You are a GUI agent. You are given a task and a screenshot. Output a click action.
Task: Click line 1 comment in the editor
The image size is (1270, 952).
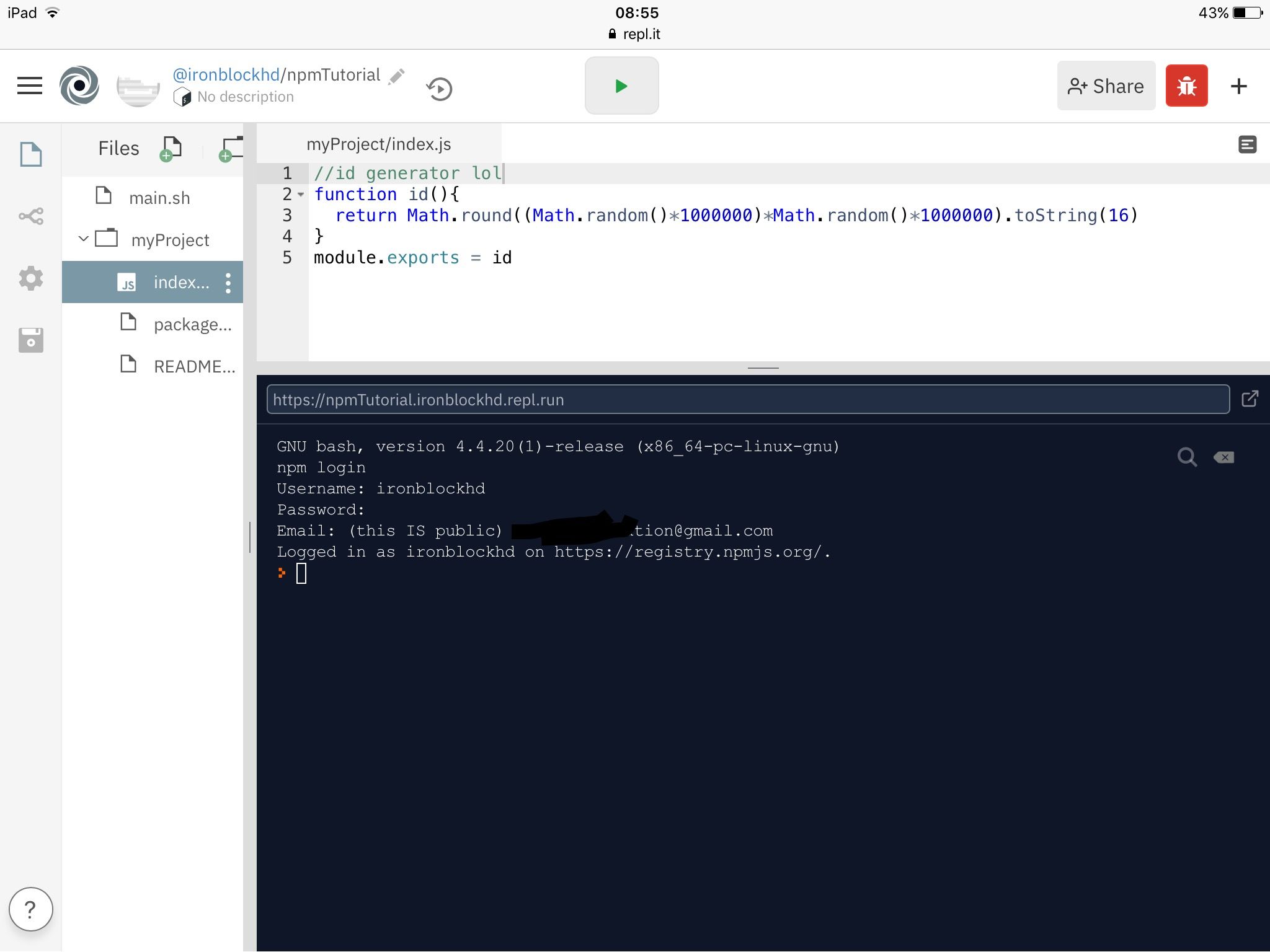[407, 174]
